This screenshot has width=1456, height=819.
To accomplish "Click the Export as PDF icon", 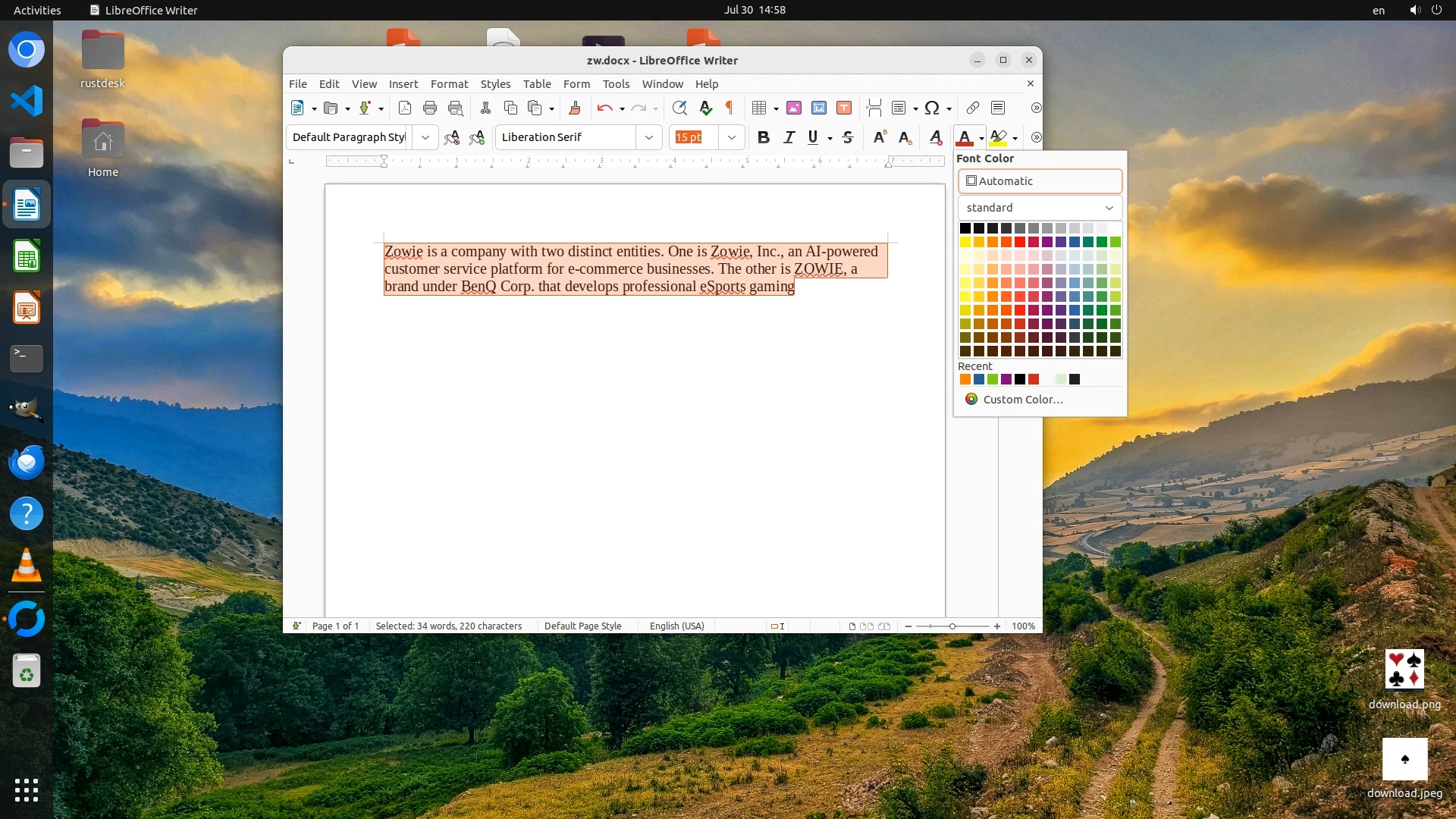I will pyautogui.click(x=405, y=108).
